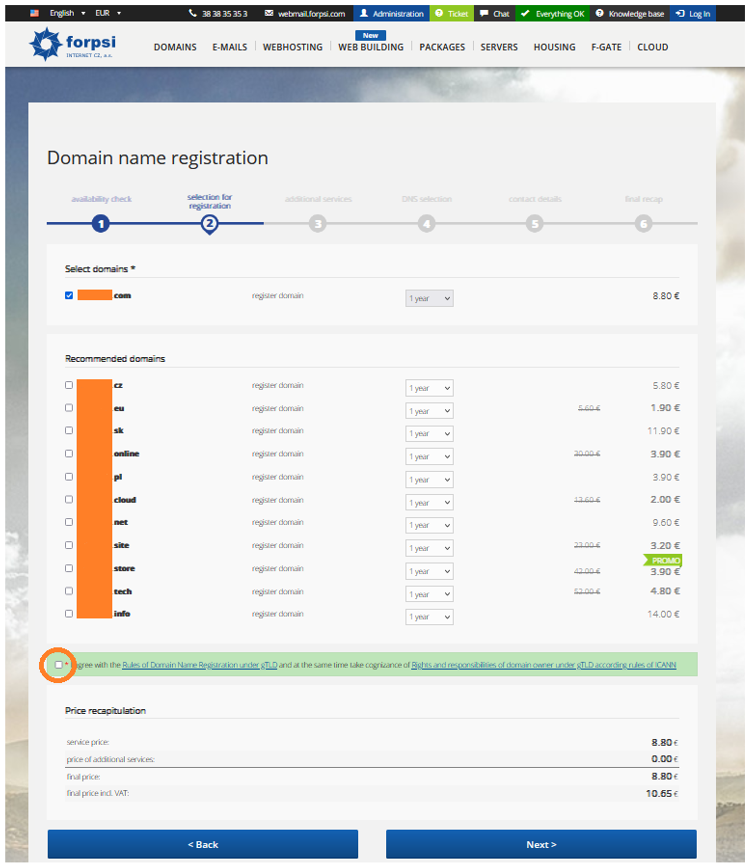
Task: Open Chat from top bar
Action: point(494,14)
